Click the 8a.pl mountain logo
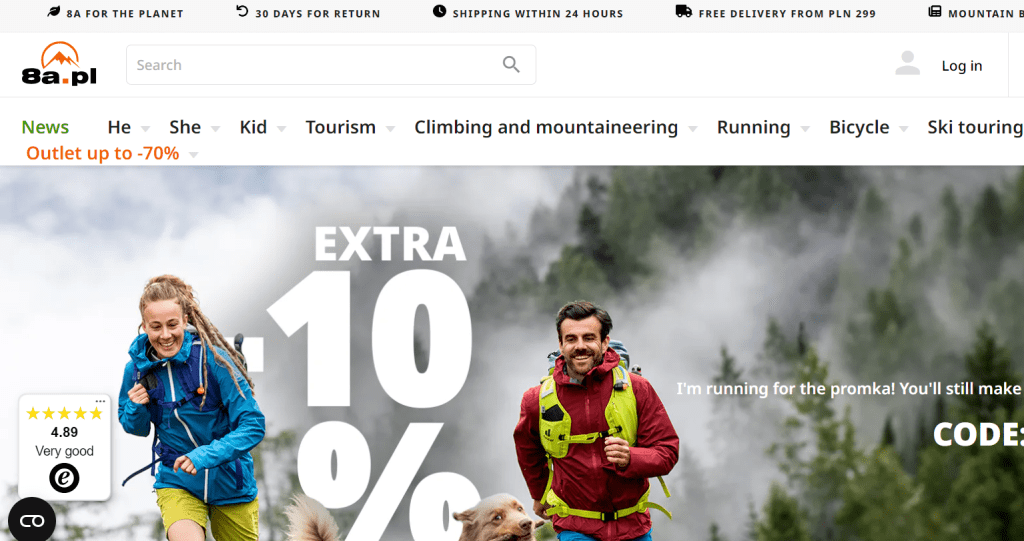Image resolution: width=1024 pixels, height=541 pixels. [59, 64]
